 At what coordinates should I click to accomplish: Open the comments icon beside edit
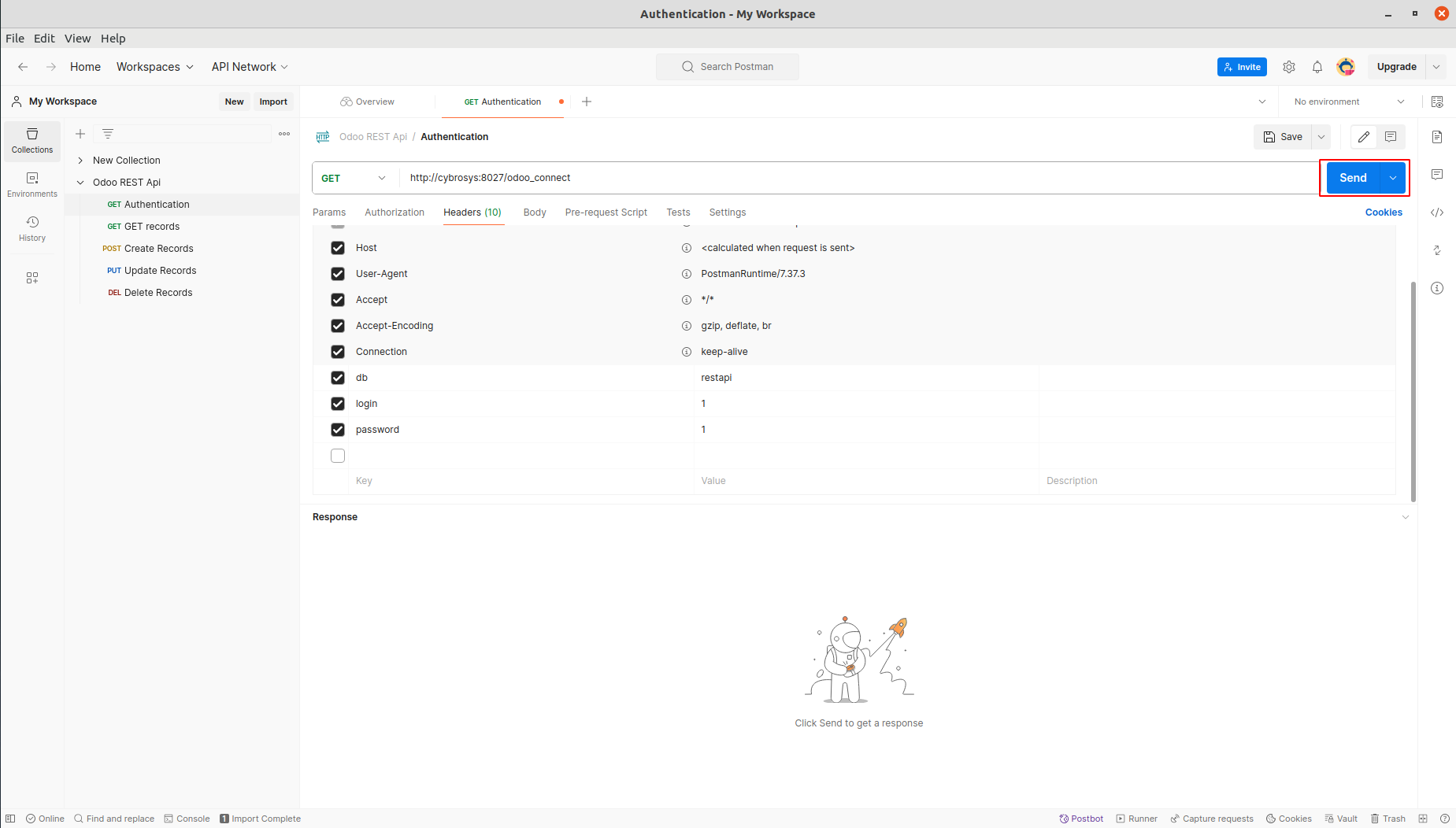pyautogui.click(x=1391, y=137)
